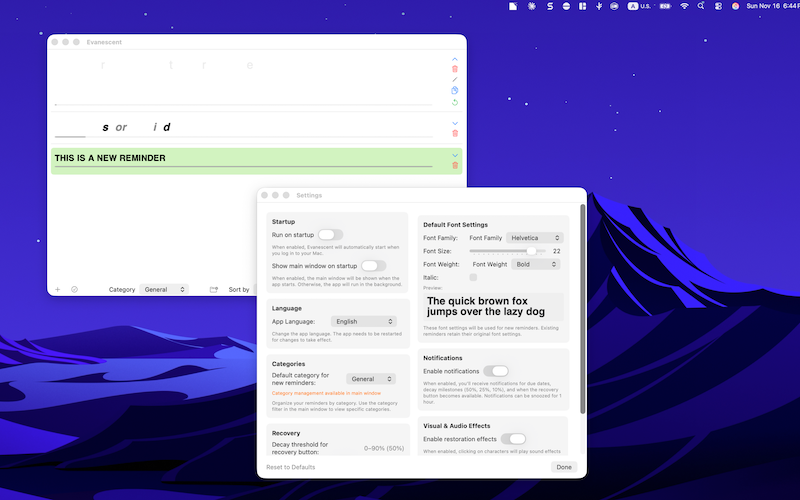This screenshot has width=800, height=500.
Task: Toggle the Run on startup switch
Action: [x=330, y=234]
